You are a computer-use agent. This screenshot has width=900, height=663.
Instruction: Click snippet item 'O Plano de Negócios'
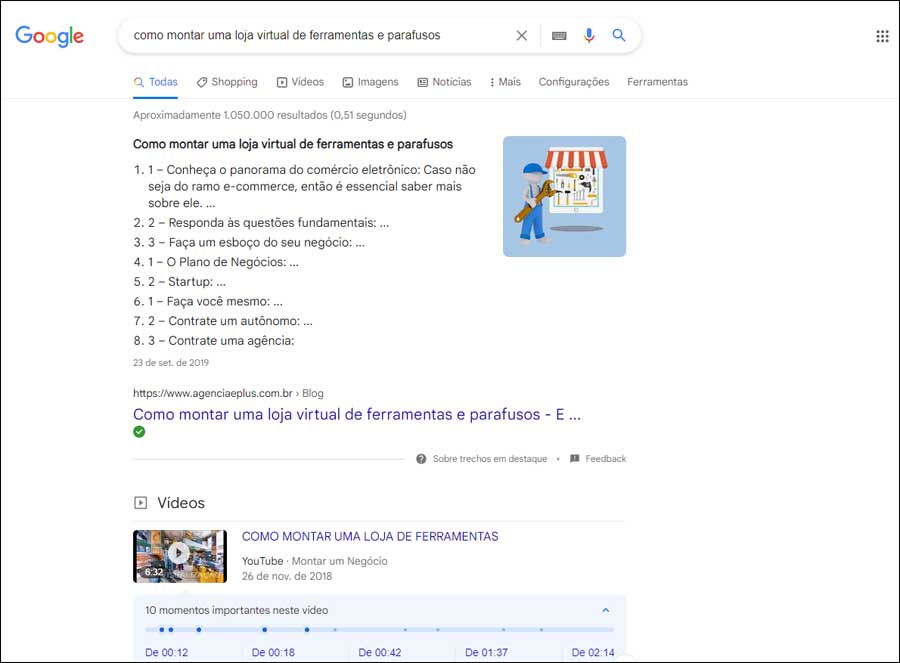pos(223,262)
